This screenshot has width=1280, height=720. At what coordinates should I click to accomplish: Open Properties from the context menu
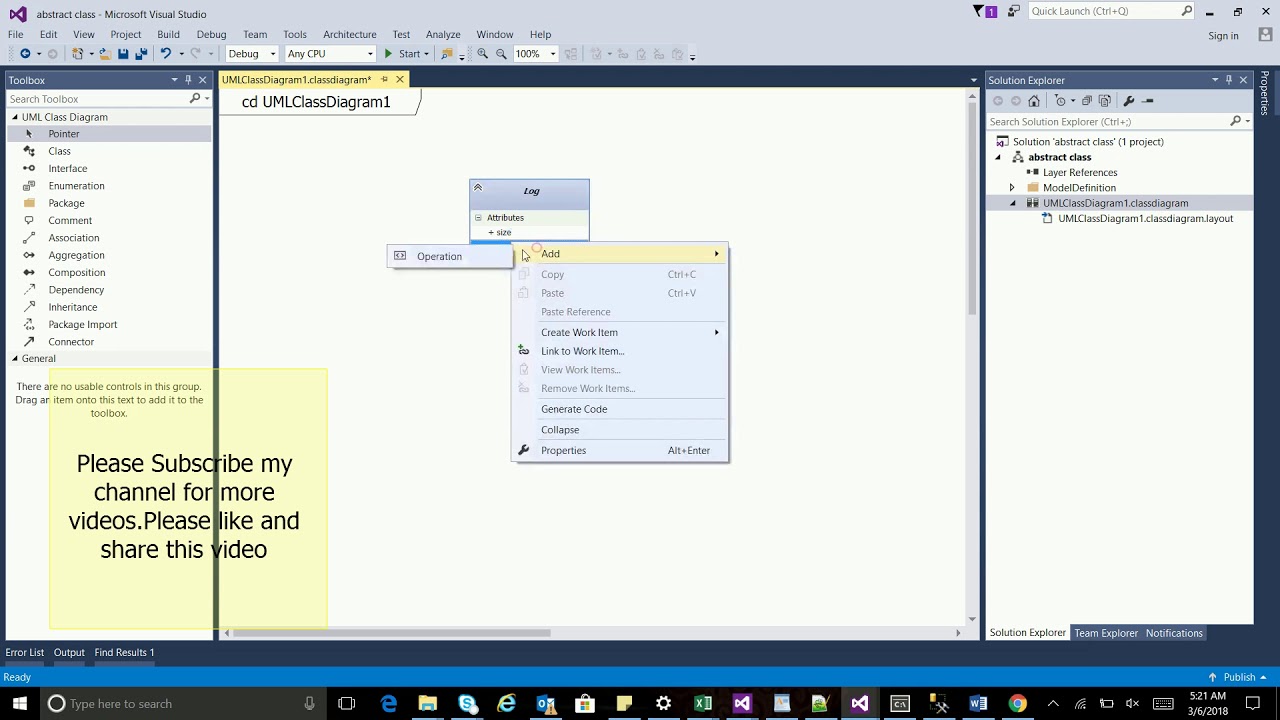[620, 450]
